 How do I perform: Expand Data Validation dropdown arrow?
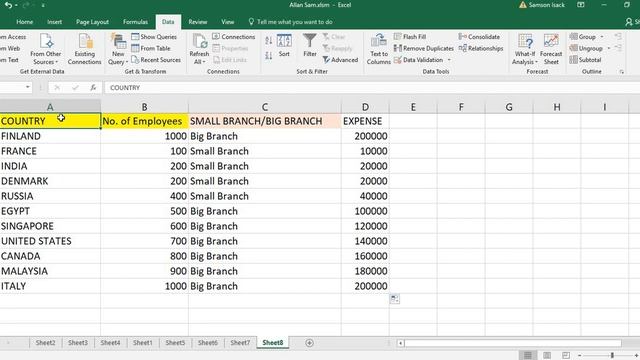click(449, 60)
